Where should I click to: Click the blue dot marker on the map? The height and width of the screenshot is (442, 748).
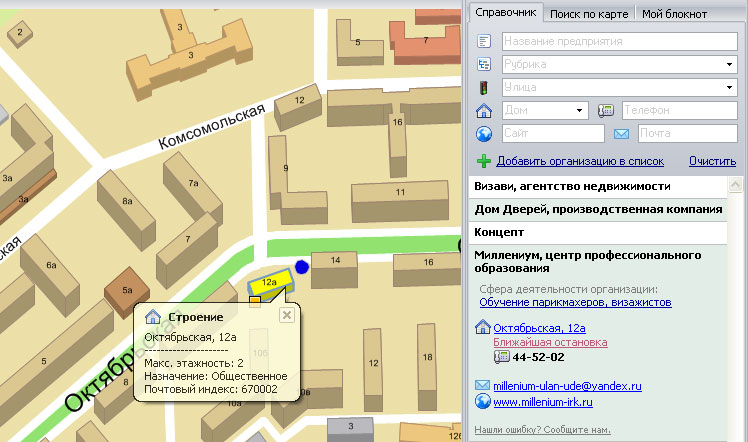[x=302, y=267]
